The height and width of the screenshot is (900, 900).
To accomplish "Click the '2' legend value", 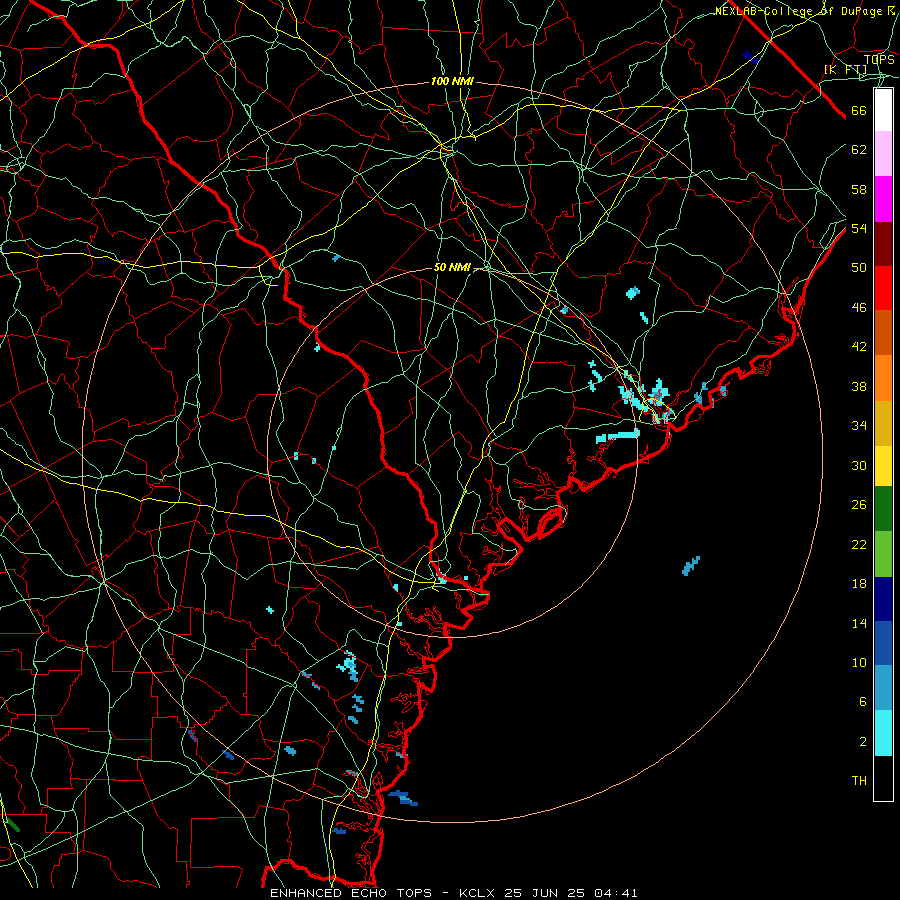I will tap(863, 742).
